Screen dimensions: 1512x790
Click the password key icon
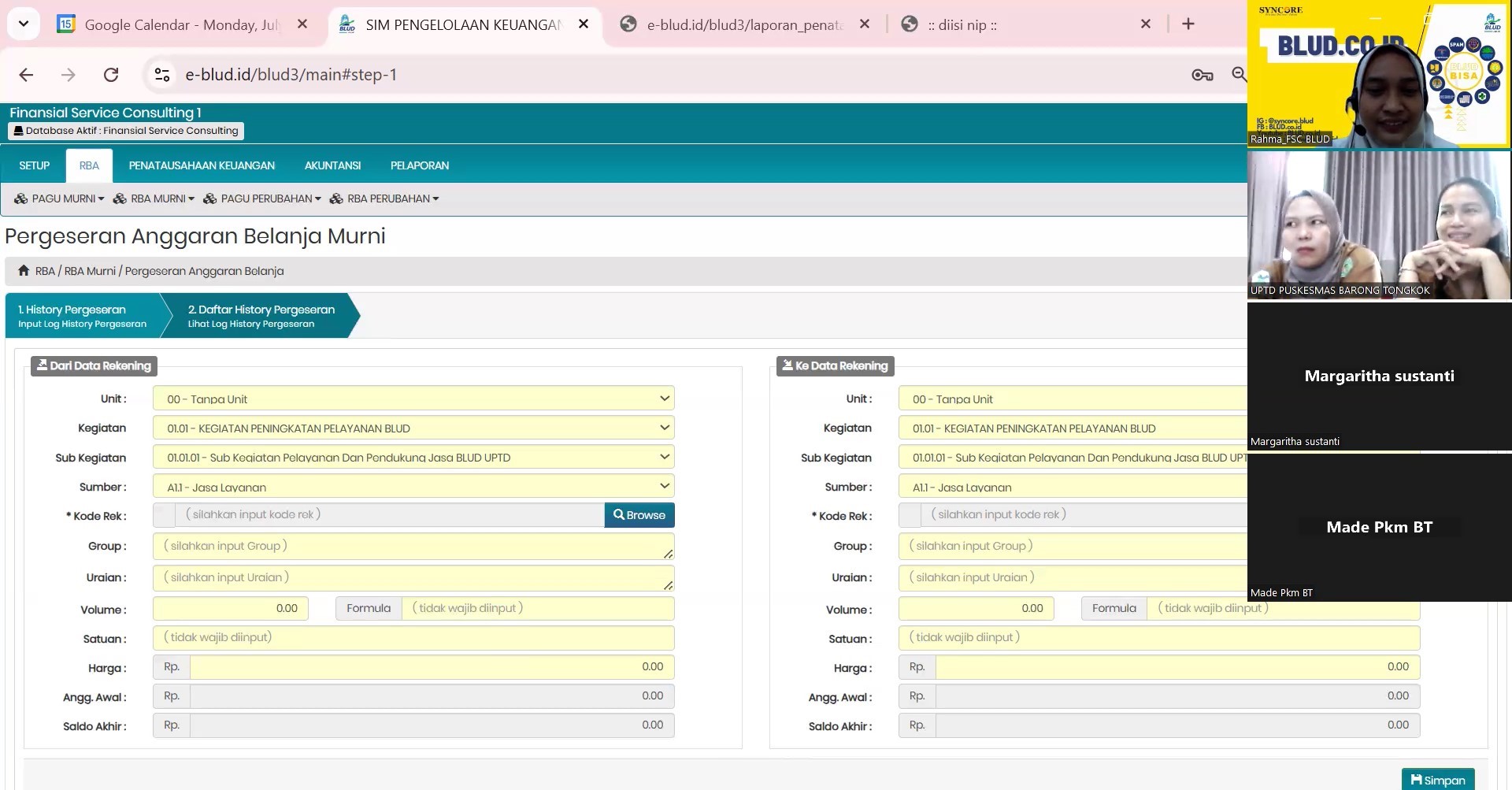[1202, 75]
